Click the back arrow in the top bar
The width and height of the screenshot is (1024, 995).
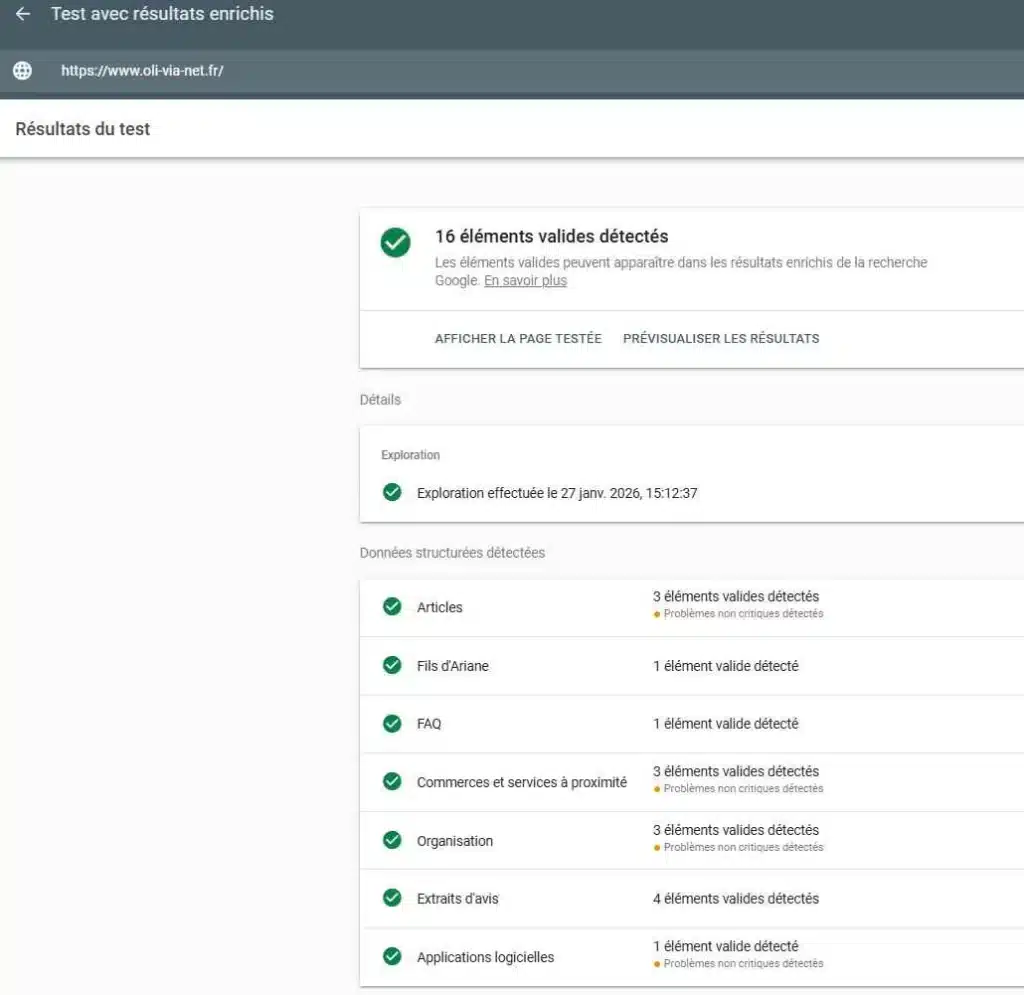coord(23,13)
